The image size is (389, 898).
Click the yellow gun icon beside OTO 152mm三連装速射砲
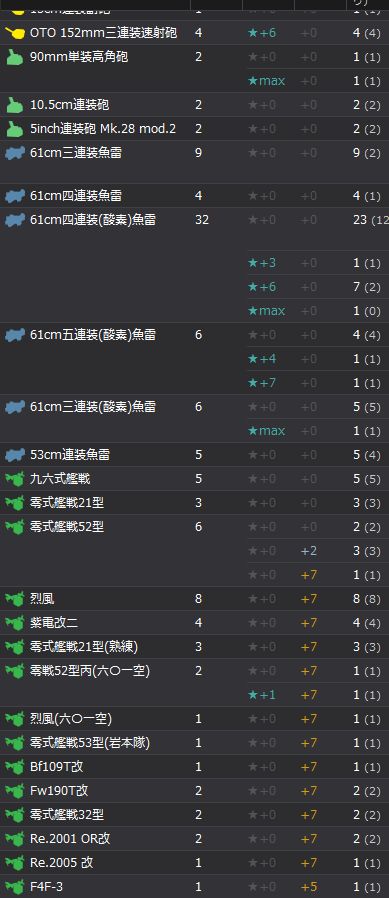click(x=15, y=33)
